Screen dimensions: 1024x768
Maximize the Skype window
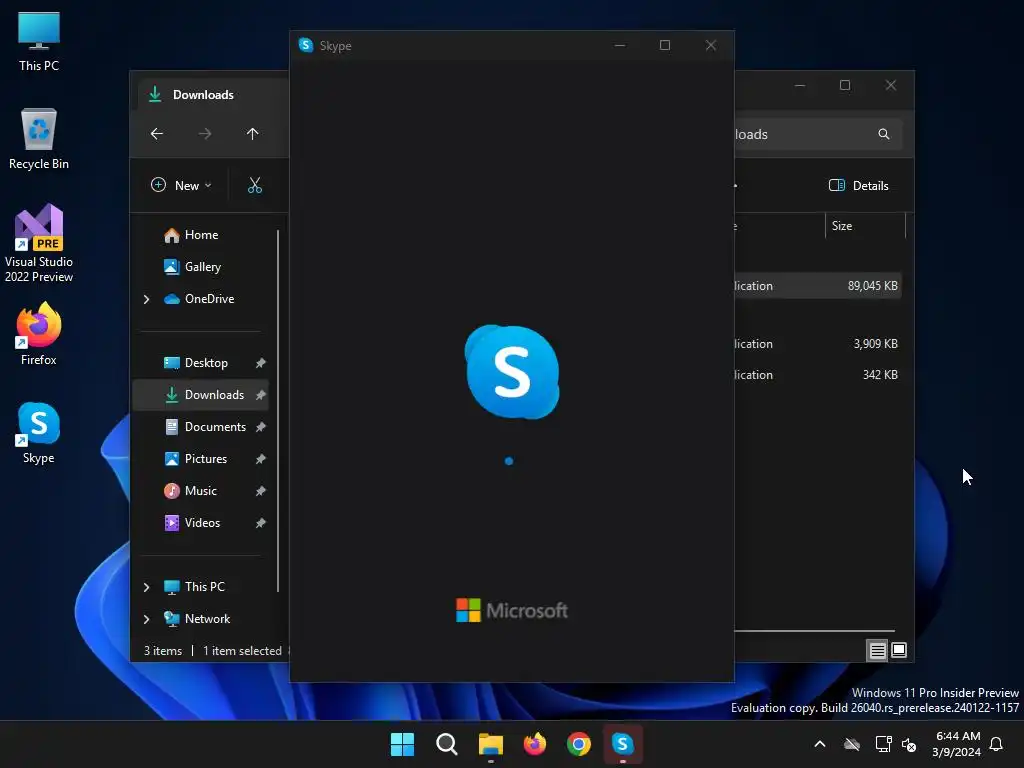tap(665, 45)
